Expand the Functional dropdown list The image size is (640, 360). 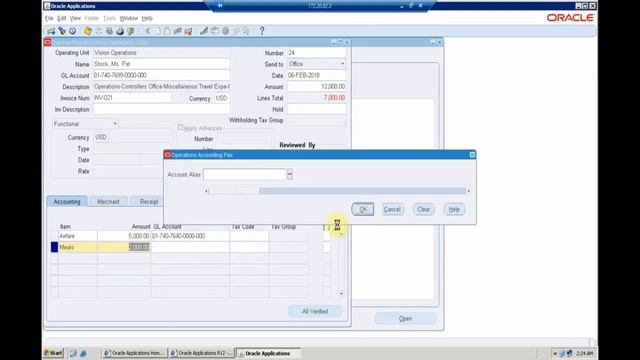115,124
